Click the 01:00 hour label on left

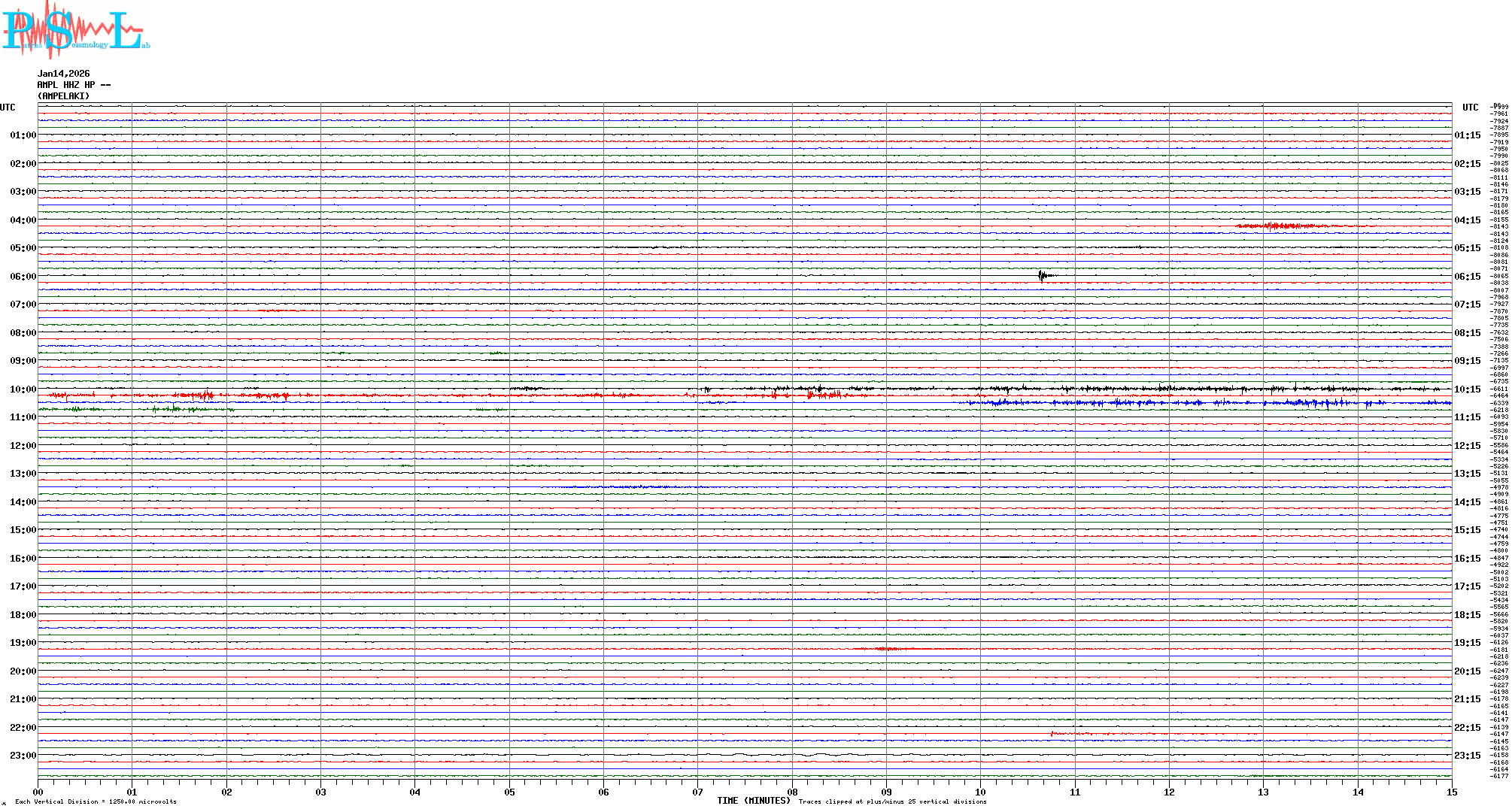click(23, 135)
